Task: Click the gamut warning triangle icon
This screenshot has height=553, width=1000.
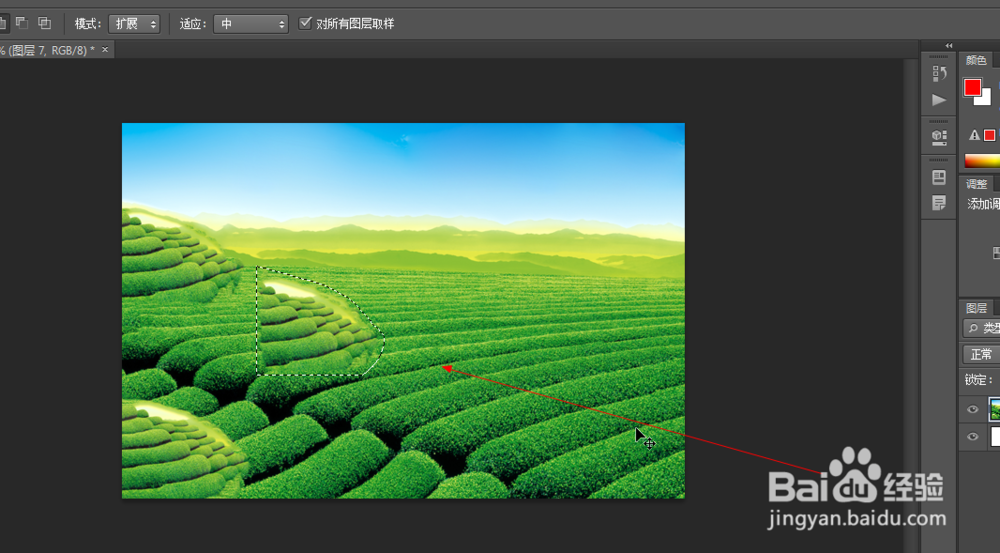Action: tap(974, 135)
